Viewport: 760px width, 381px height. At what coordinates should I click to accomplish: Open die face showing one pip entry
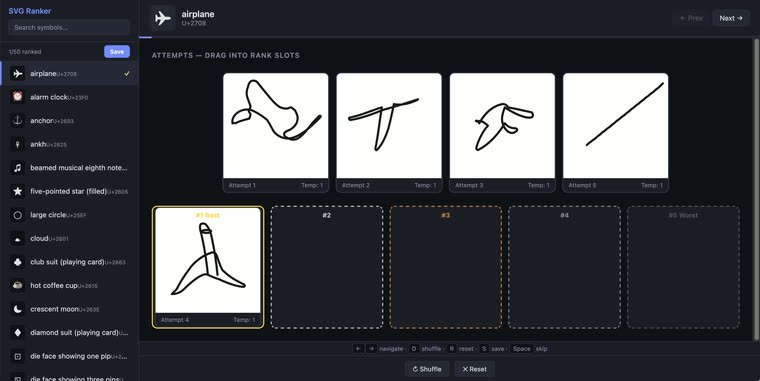69,356
